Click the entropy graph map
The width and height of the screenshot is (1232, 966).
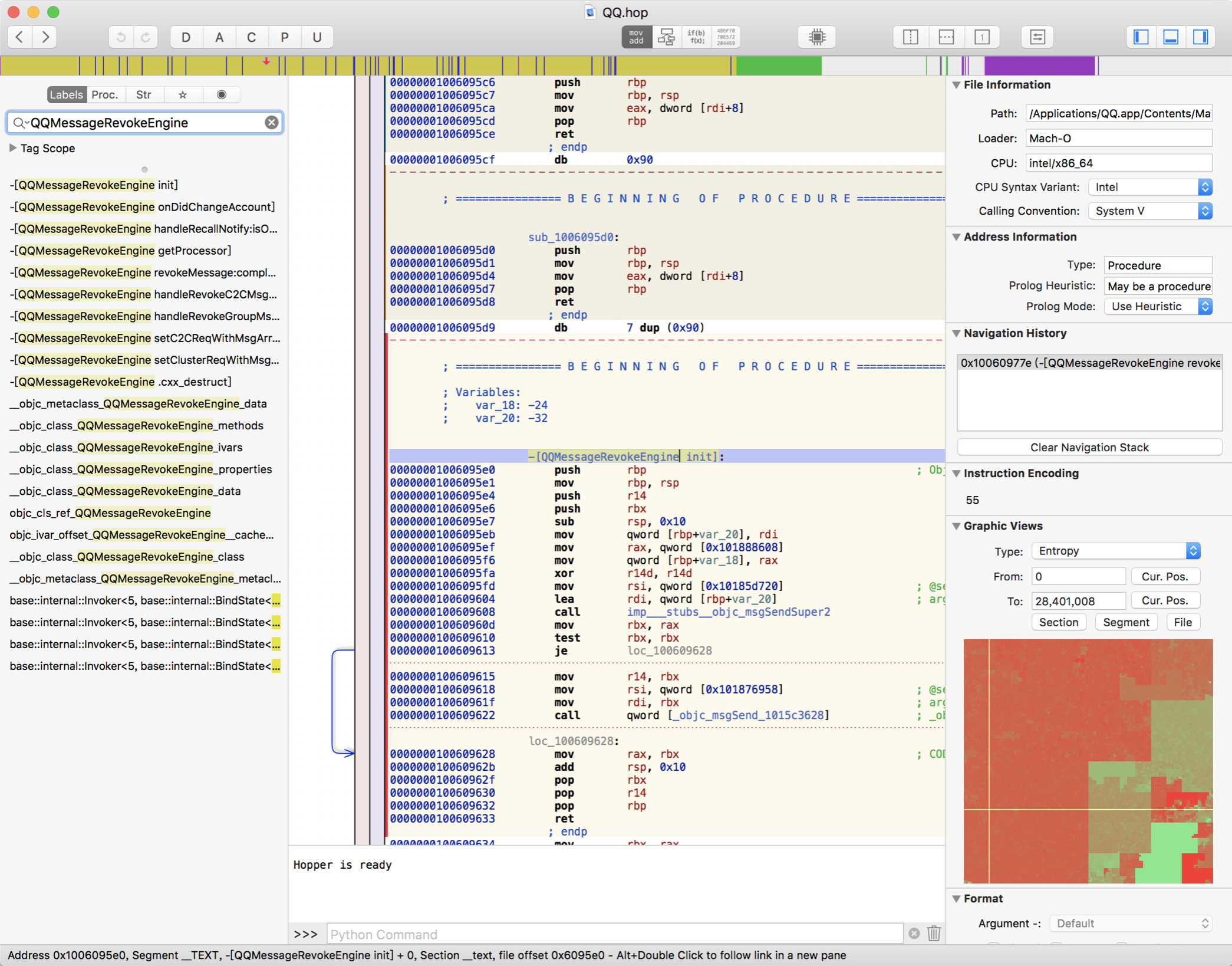pos(1088,761)
